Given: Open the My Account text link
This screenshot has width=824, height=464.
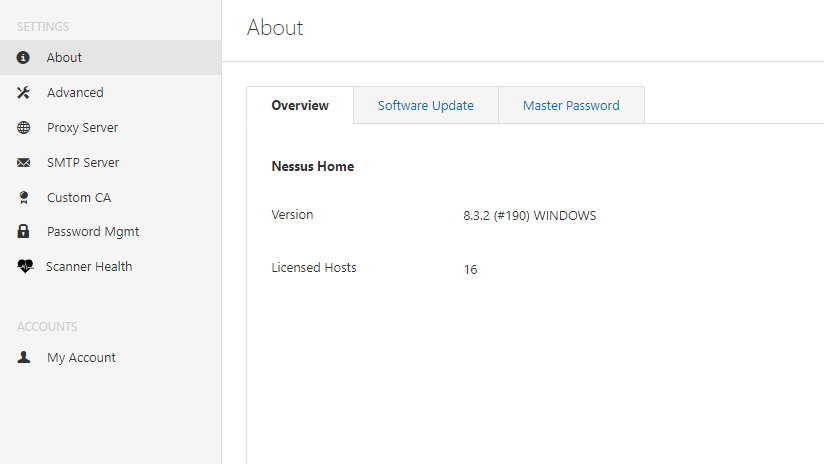Looking at the screenshot, I should 81,358.
